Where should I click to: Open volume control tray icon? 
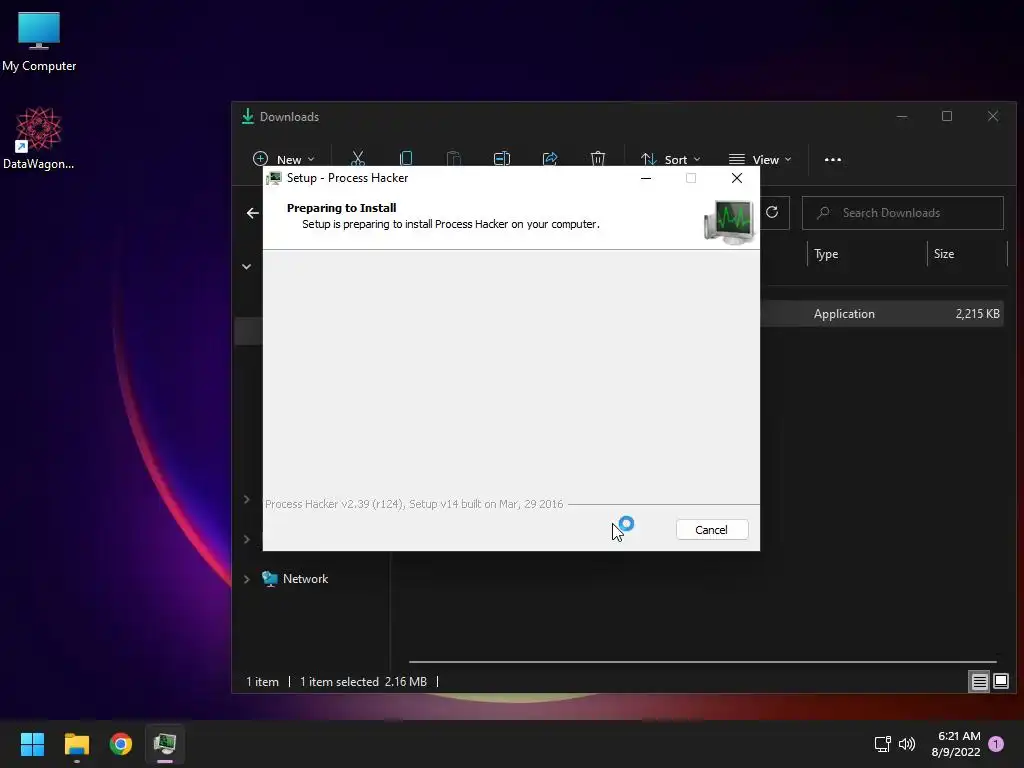[906, 744]
